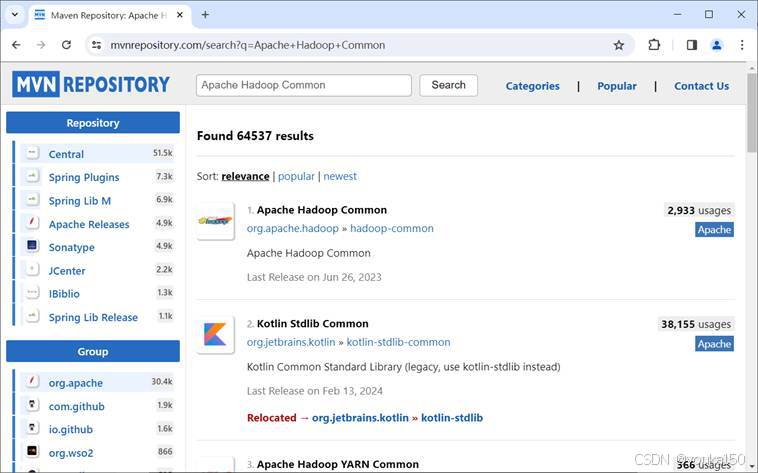Filter by Apache Releases repository
This screenshot has height=473, width=758.
coord(89,224)
